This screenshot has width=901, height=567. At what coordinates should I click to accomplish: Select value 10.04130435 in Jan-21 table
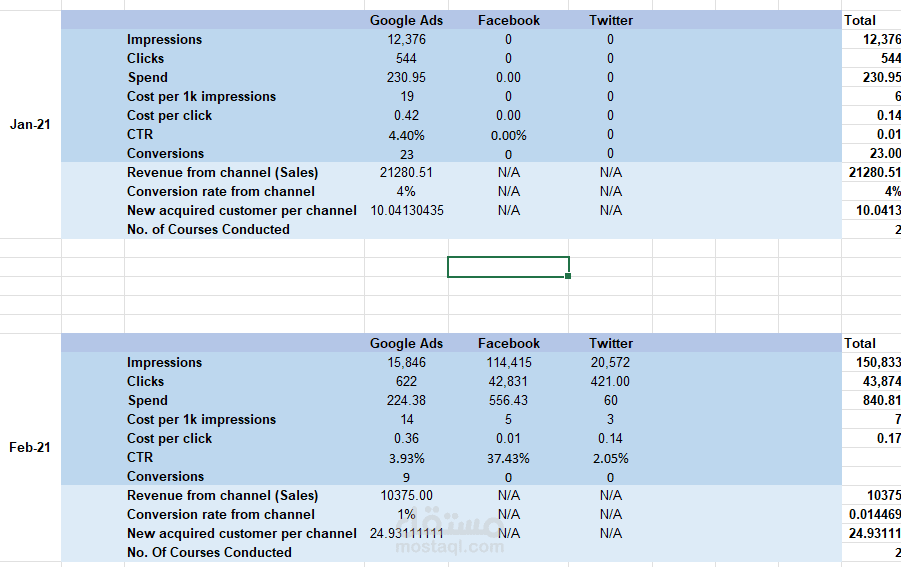(x=407, y=210)
